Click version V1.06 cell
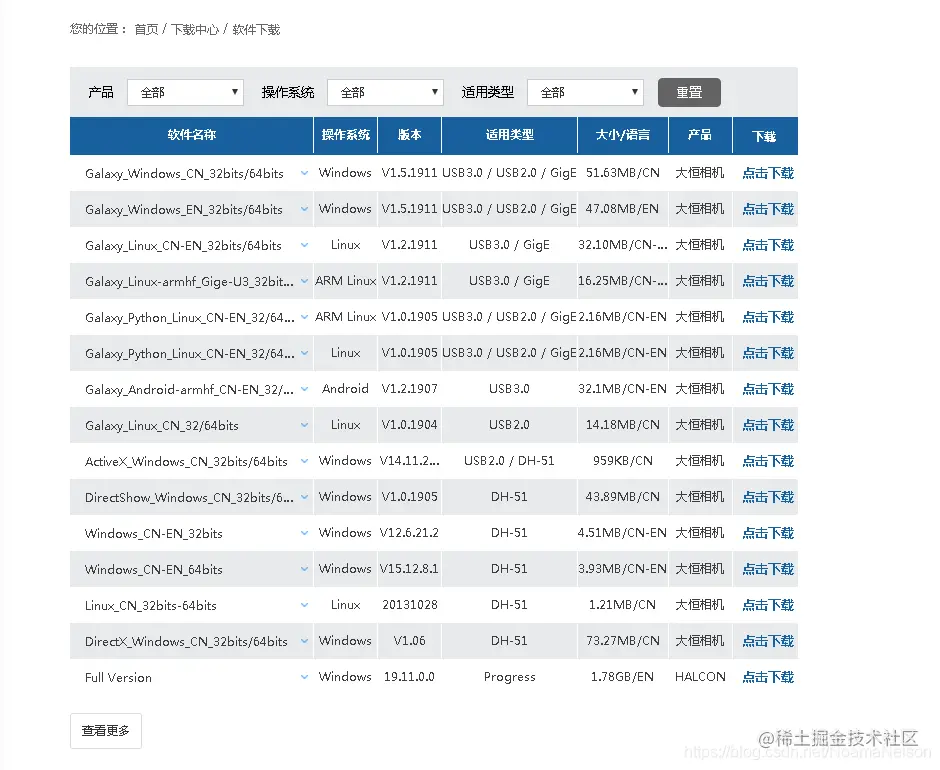This screenshot has height=770, width=940. [x=409, y=641]
